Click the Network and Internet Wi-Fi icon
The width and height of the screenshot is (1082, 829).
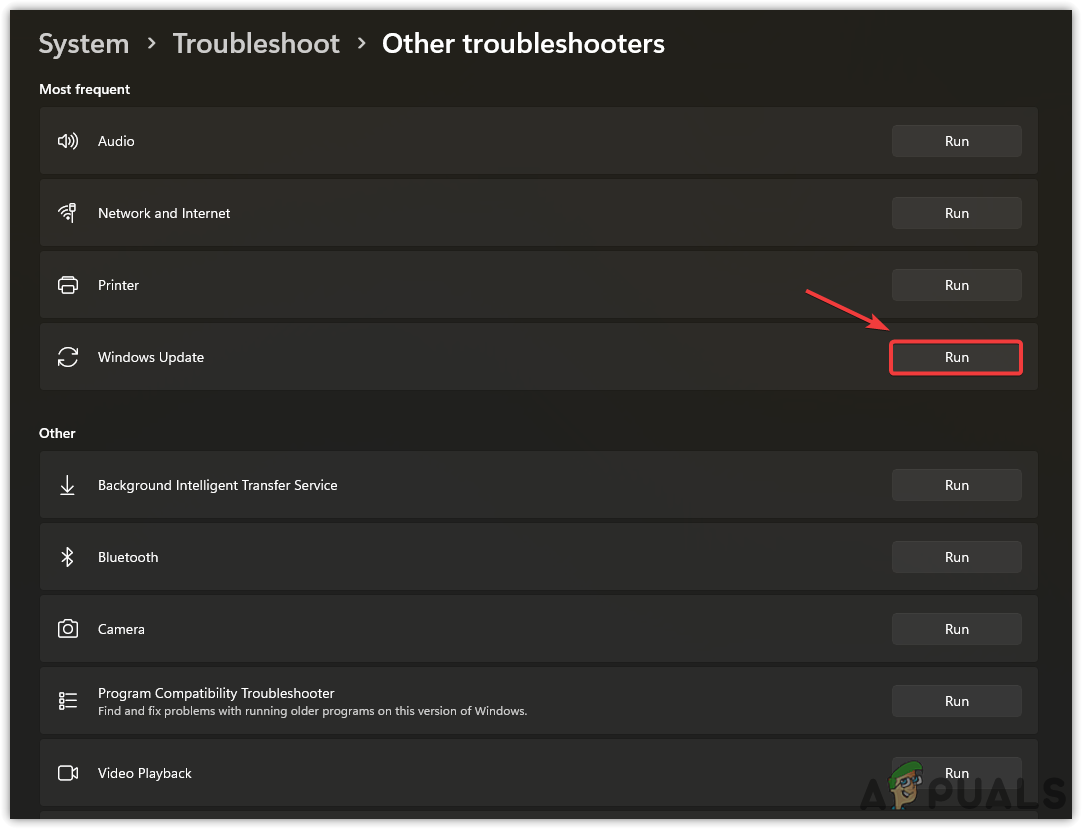68,213
